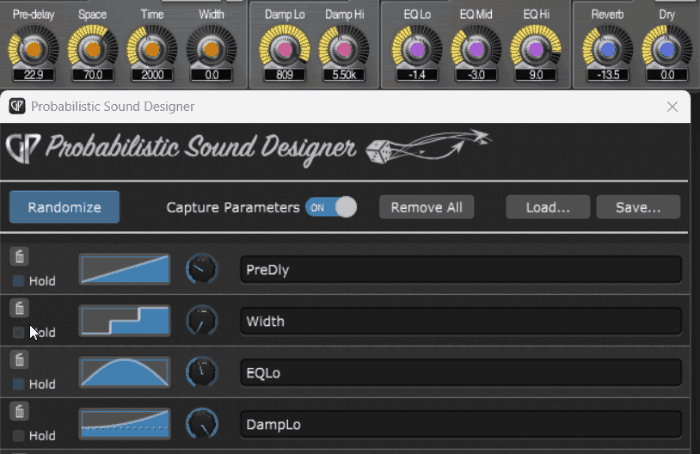This screenshot has width=700, height=454.
Task: Click the small knob in EQLo row
Action: (202, 372)
